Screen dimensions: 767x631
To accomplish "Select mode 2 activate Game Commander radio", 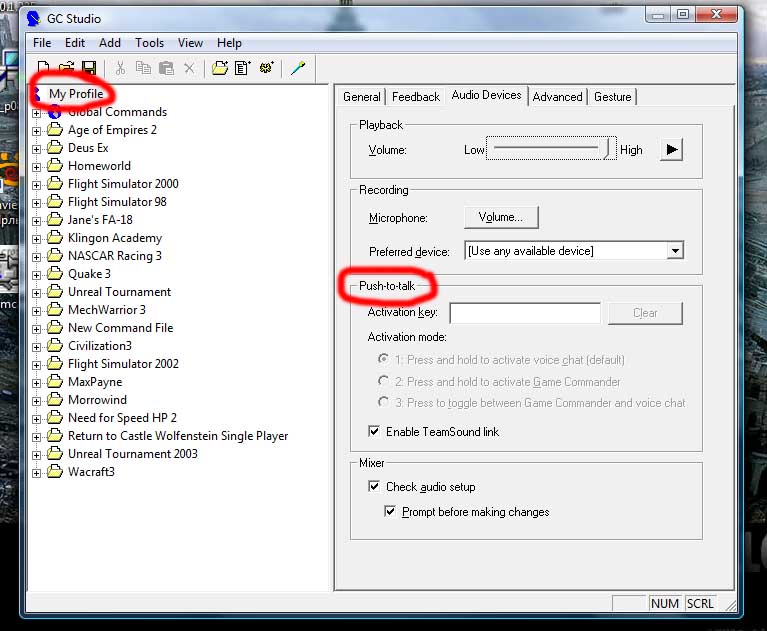I will [384, 381].
